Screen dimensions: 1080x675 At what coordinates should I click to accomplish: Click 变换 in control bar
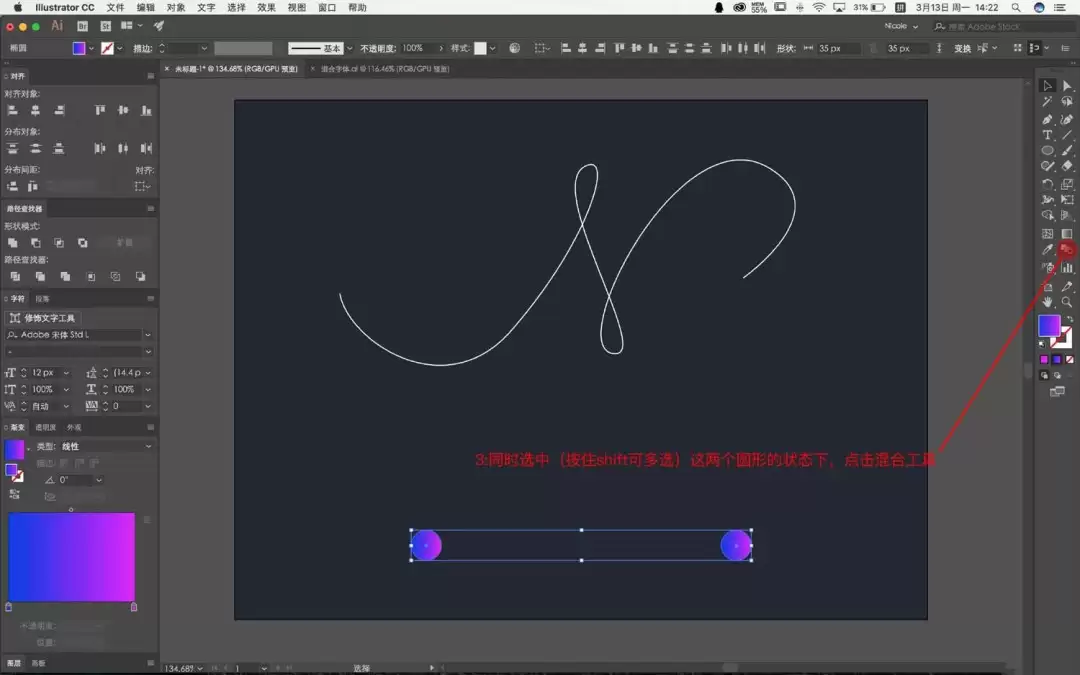[962, 48]
